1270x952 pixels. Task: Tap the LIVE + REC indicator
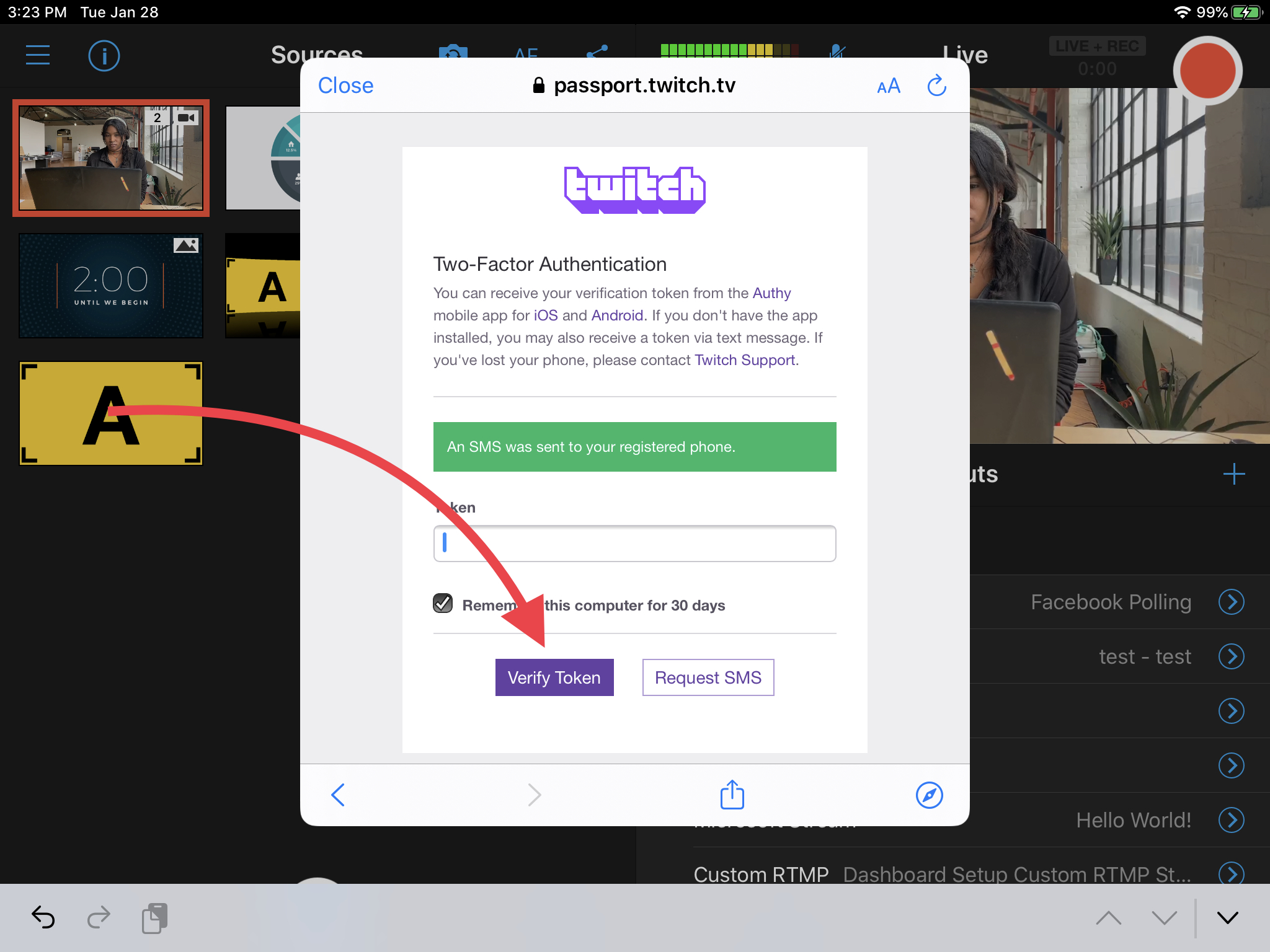coord(1097,46)
